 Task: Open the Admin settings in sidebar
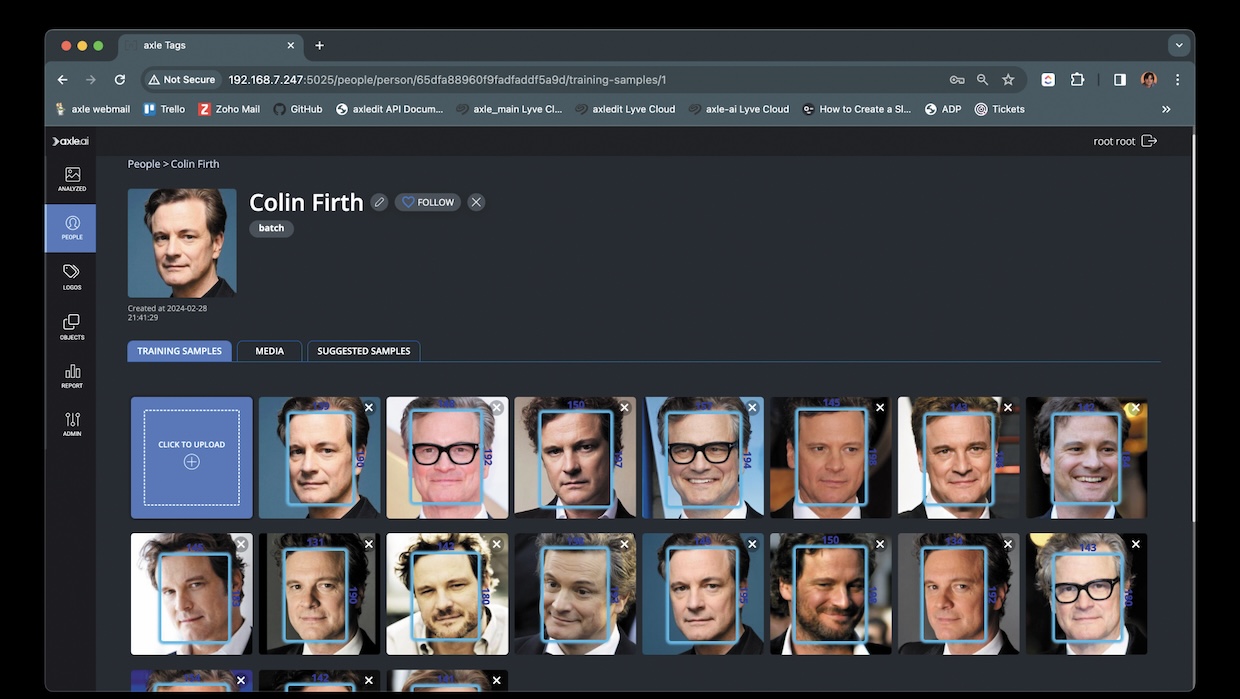coord(72,424)
